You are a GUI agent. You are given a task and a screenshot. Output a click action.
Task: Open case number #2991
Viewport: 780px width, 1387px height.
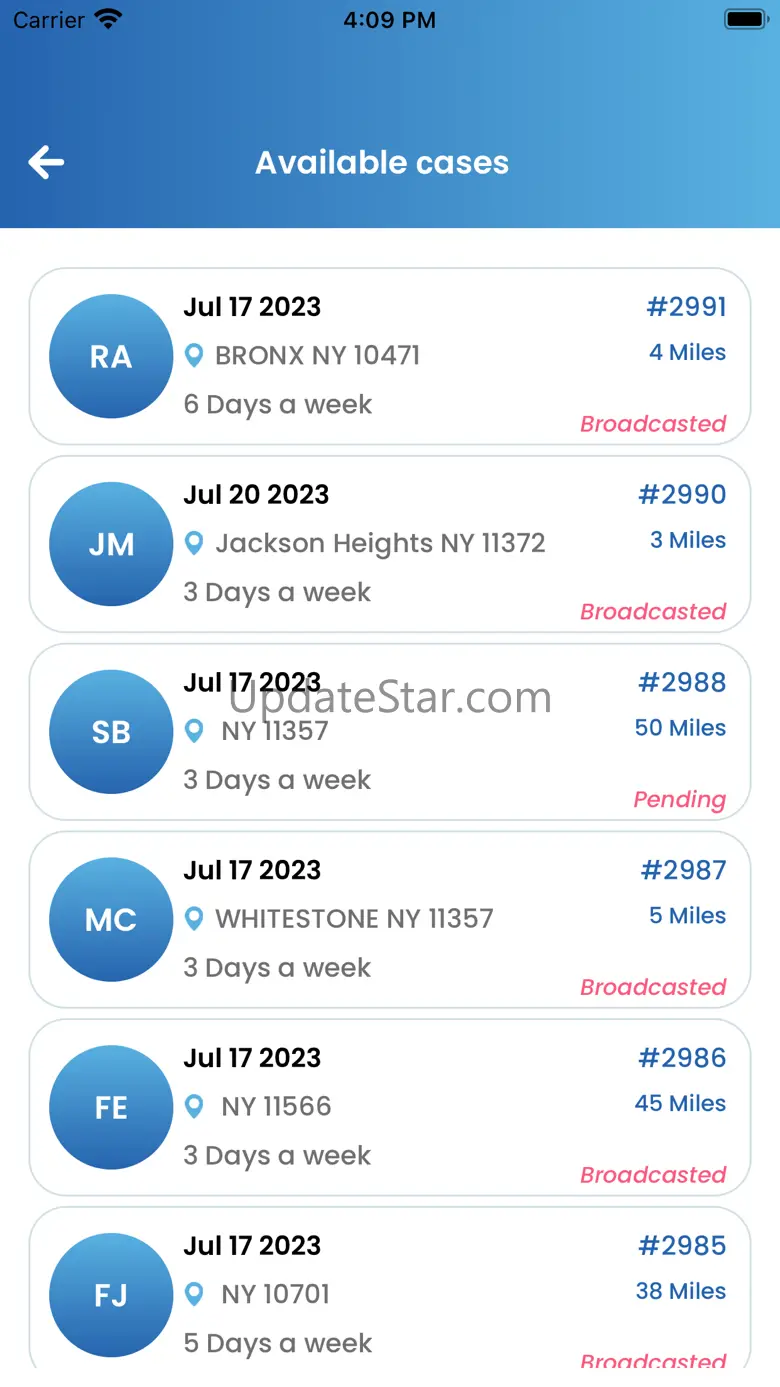(686, 307)
